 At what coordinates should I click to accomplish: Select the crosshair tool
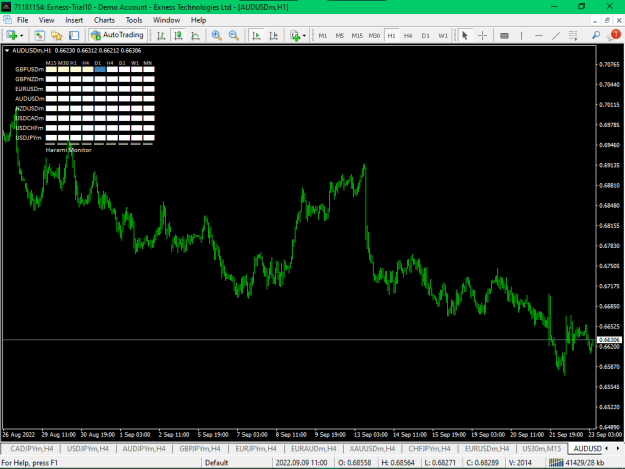(482, 35)
